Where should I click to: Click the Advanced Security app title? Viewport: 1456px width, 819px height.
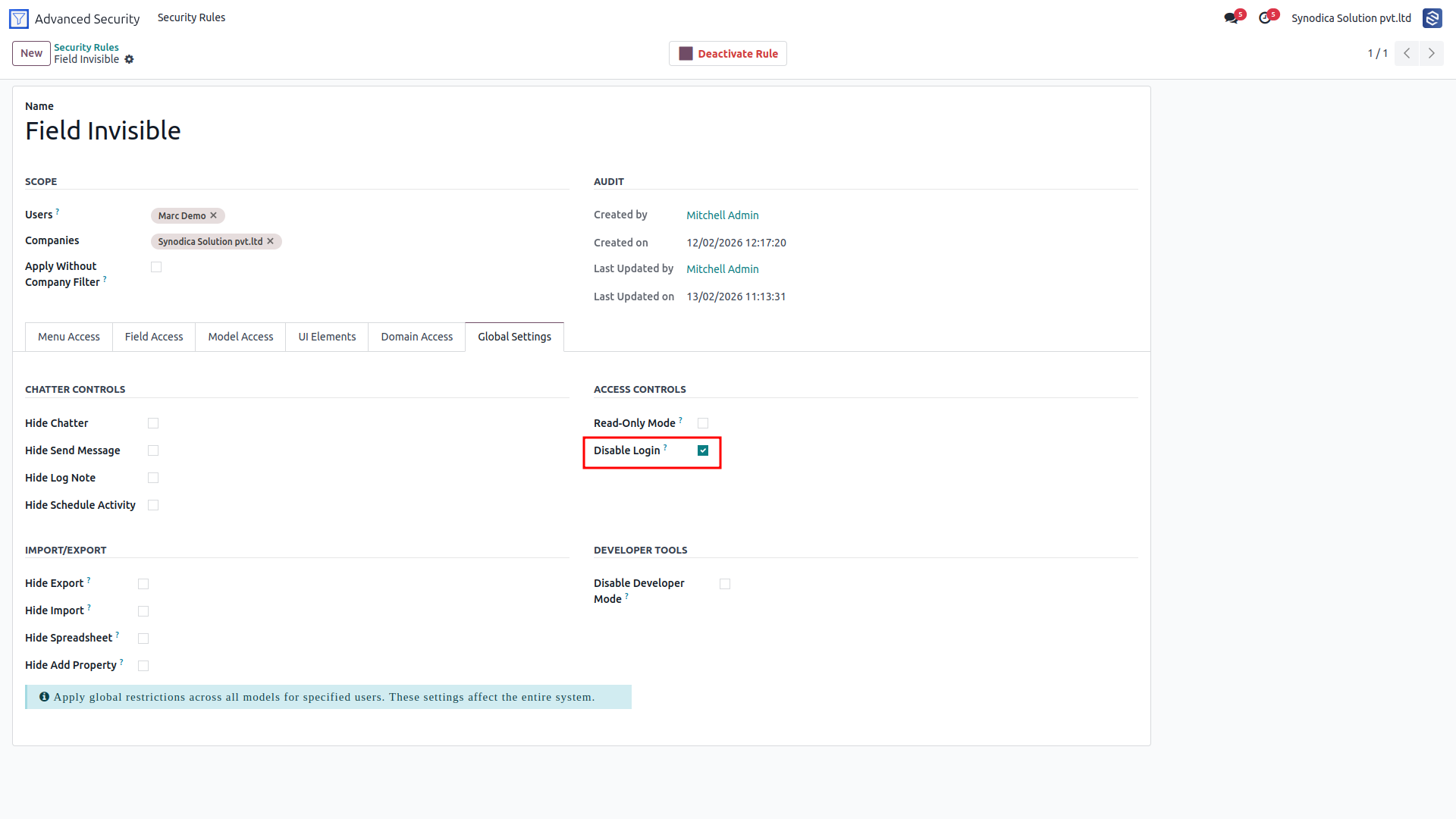point(87,19)
